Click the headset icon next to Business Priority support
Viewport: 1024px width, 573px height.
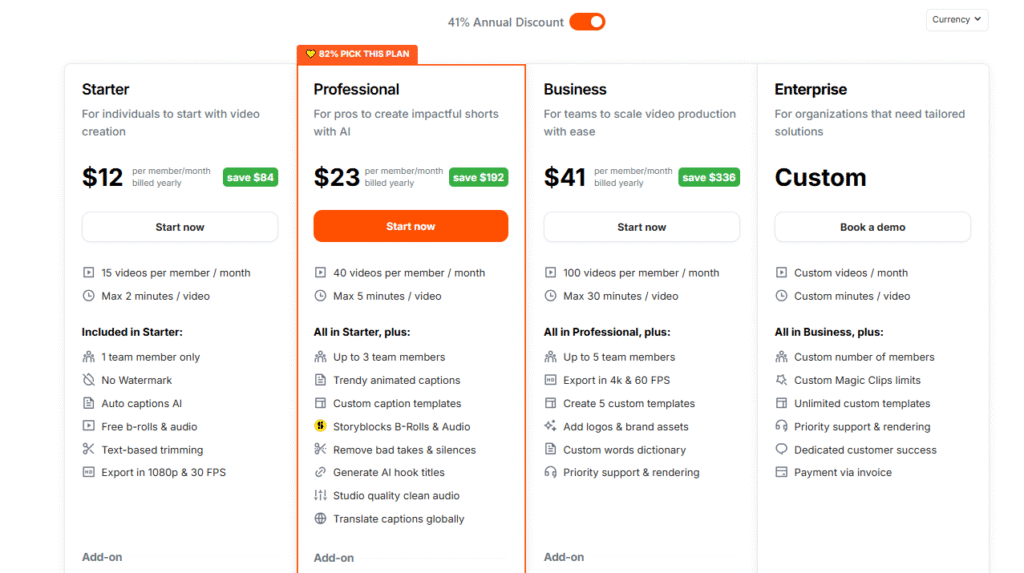(551, 472)
